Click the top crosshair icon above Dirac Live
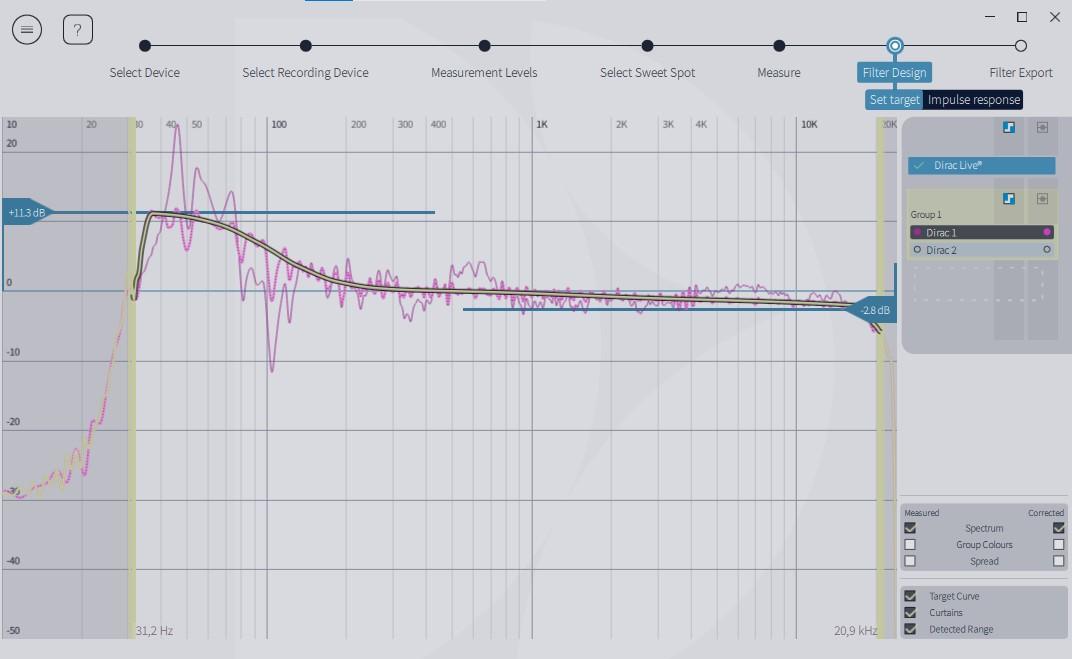1072x659 pixels. pos(1042,128)
